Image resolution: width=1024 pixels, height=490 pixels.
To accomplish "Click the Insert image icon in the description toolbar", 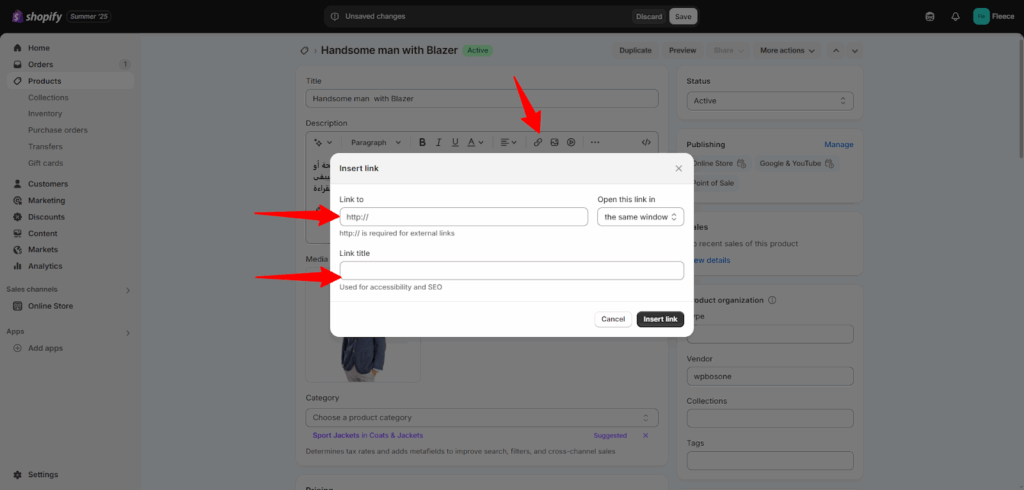I will pyautogui.click(x=554, y=143).
